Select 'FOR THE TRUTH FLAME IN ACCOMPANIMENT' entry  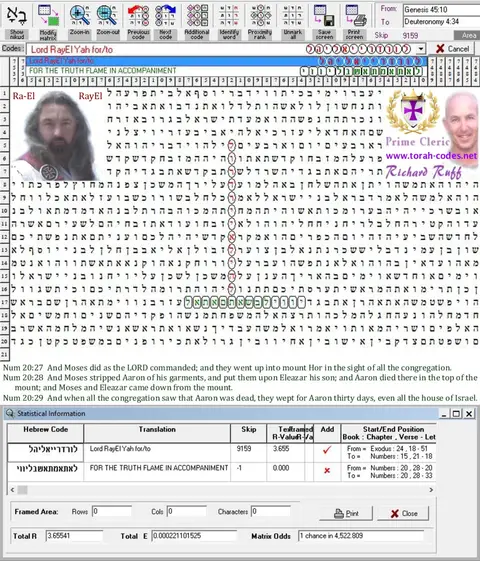[226, 71]
